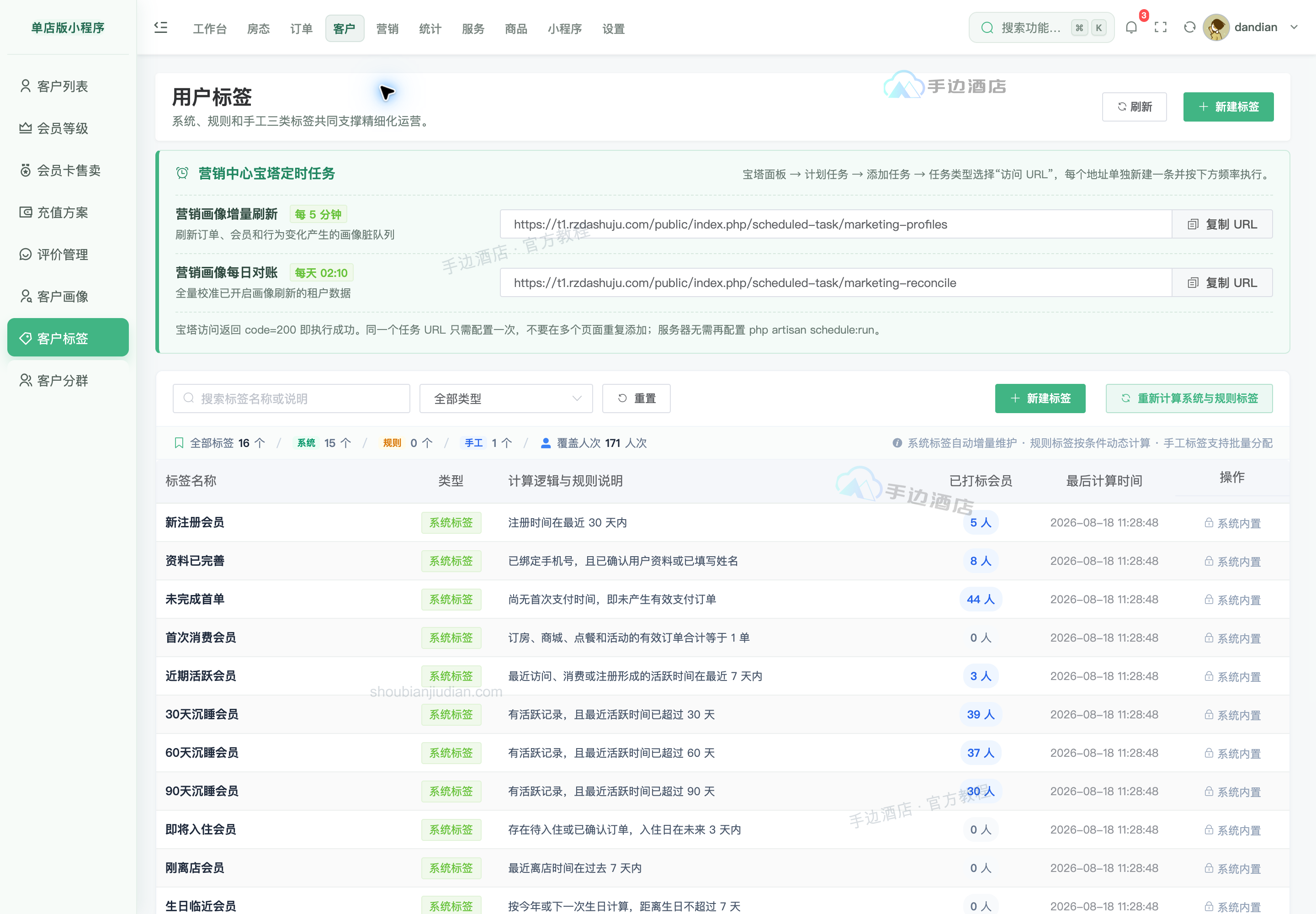Image resolution: width=1316 pixels, height=914 pixels.
Task: Open the 小程序 top tab
Action: click(x=565, y=29)
